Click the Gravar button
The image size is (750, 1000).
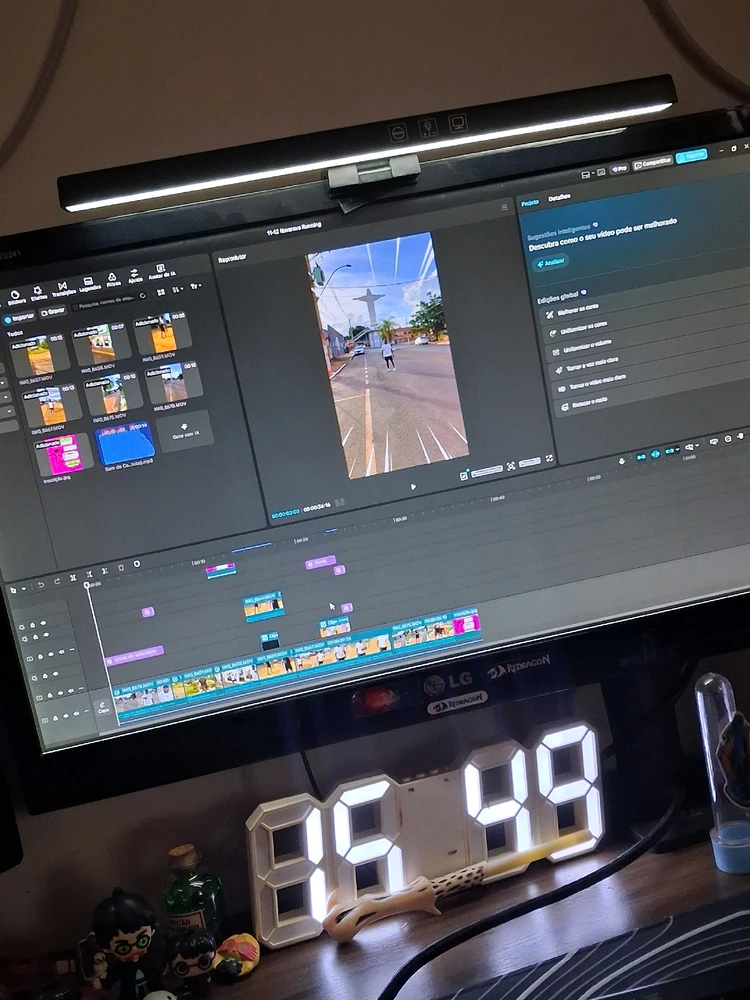tap(54, 312)
